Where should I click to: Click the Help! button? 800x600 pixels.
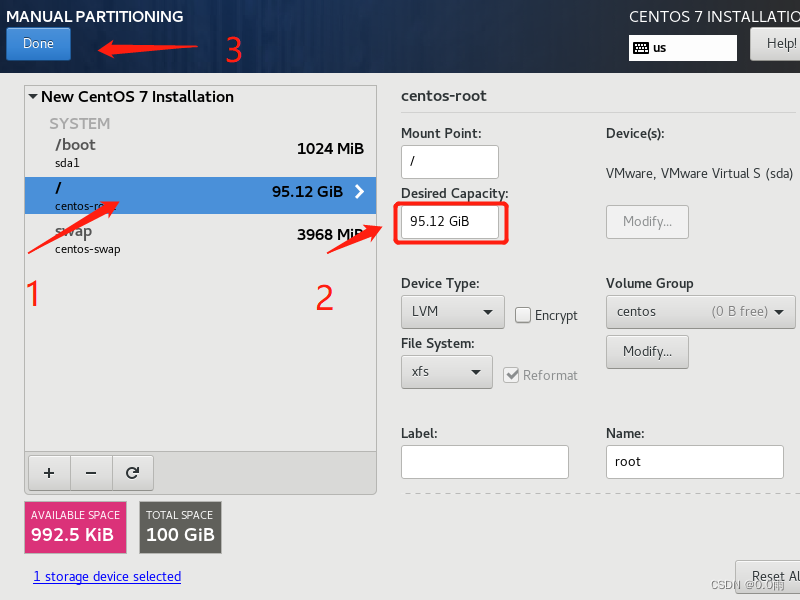tap(776, 44)
